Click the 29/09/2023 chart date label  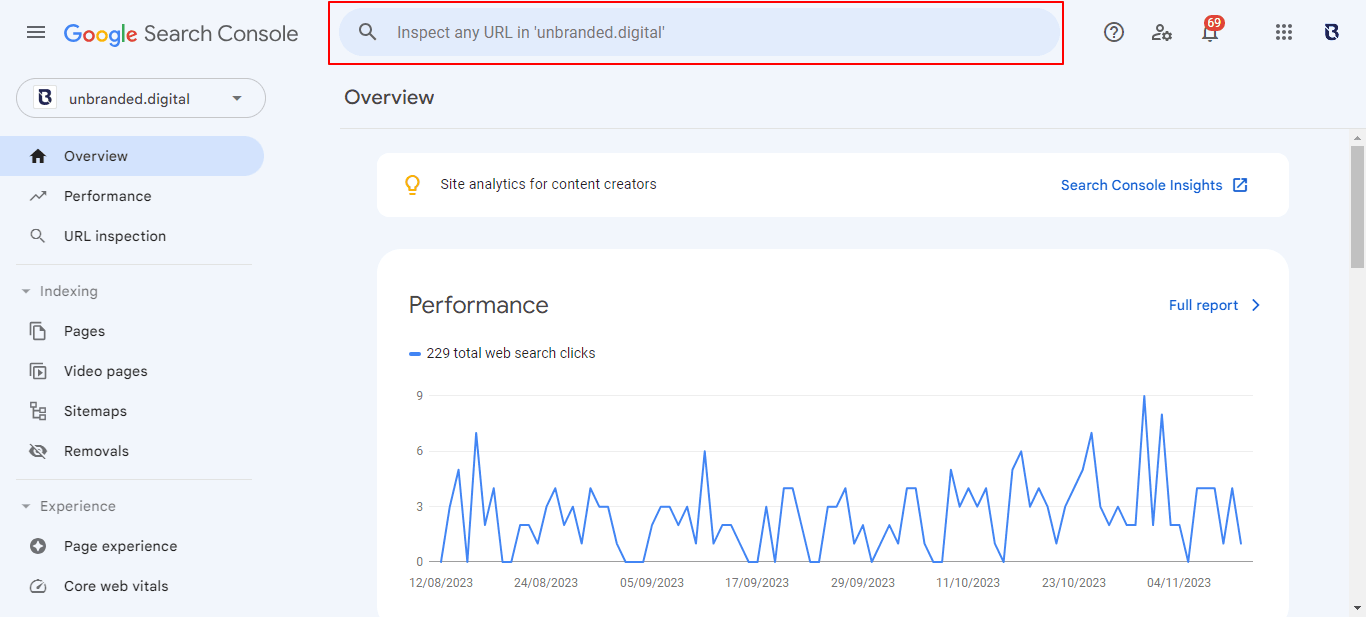(863, 582)
